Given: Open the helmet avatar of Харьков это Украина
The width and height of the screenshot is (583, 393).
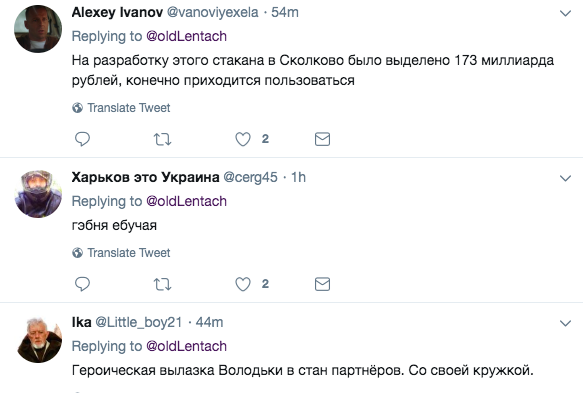Looking at the screenshot, I should point(38,194).
